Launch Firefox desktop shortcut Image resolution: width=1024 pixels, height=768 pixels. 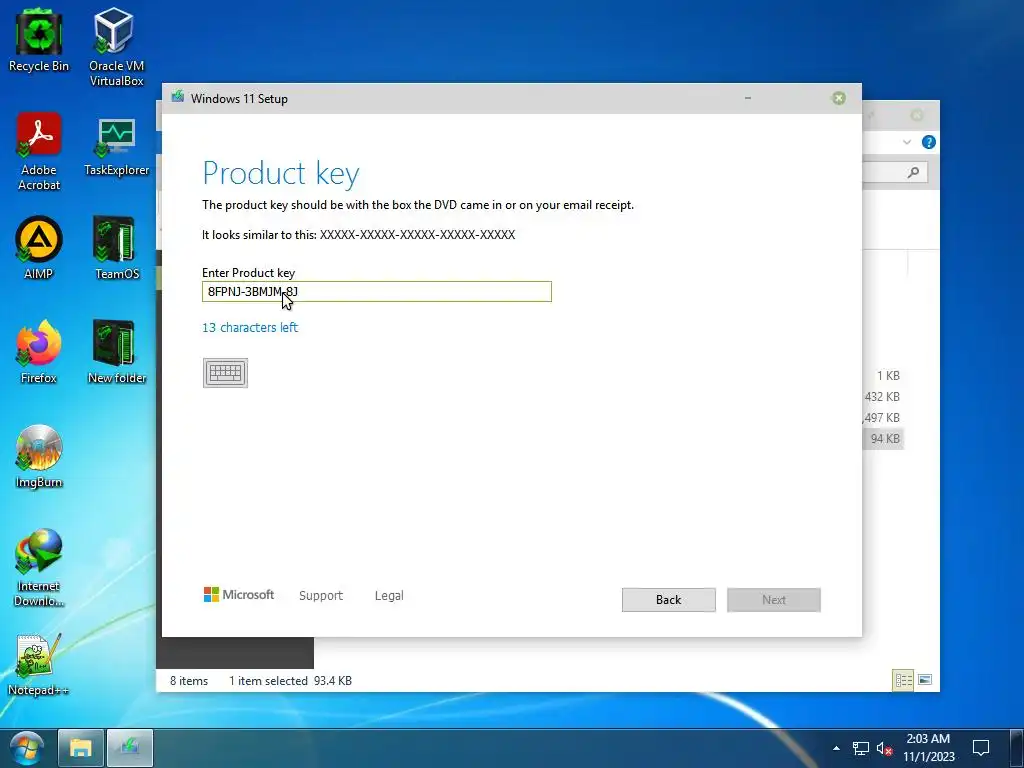pyautogui.click(x=39, y=352)
